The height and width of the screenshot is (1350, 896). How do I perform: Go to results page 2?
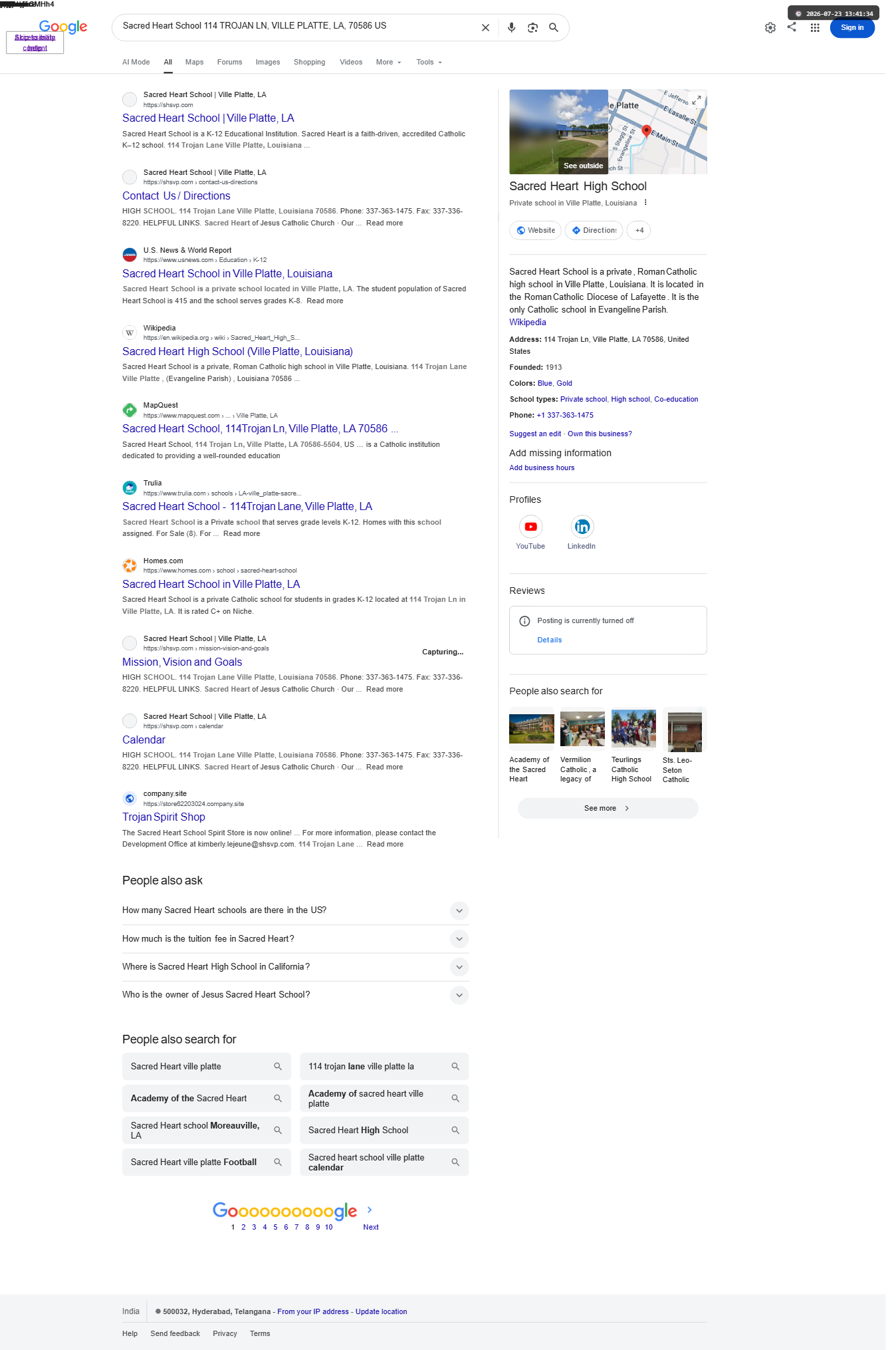tap(243, 1228)
